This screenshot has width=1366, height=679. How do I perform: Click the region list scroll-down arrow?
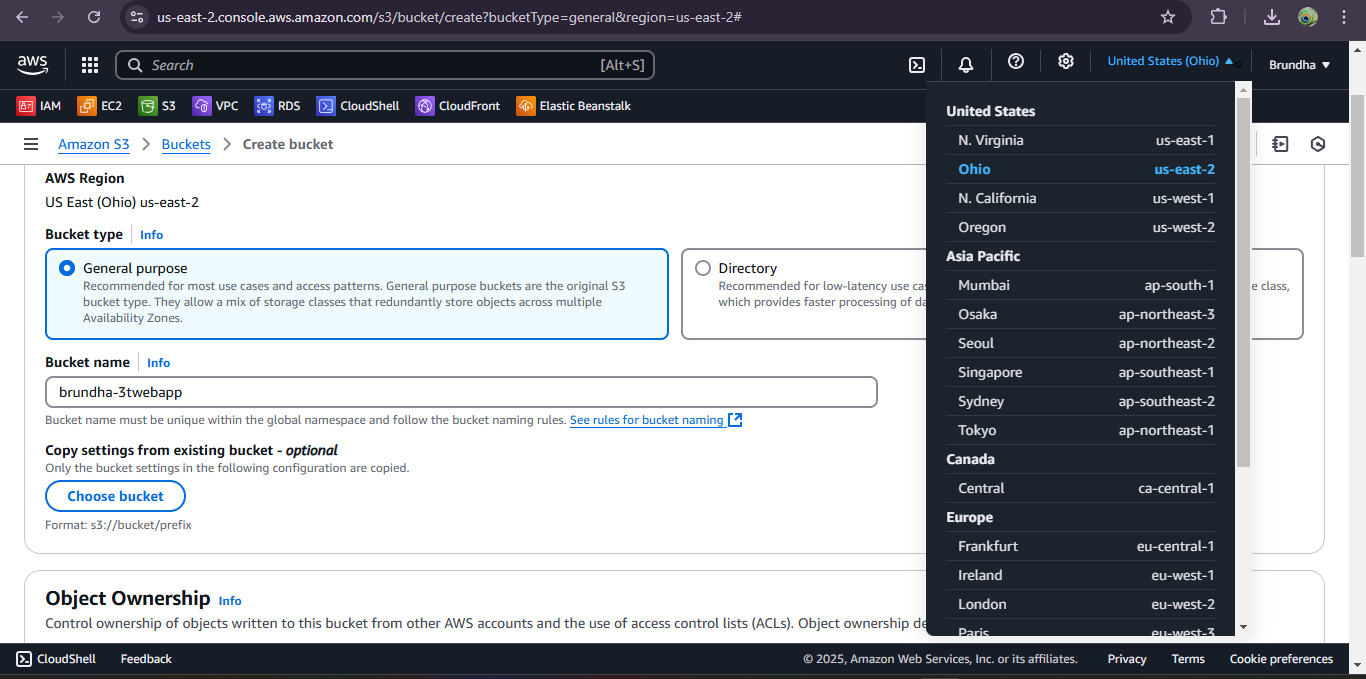tap(1243, 627)
